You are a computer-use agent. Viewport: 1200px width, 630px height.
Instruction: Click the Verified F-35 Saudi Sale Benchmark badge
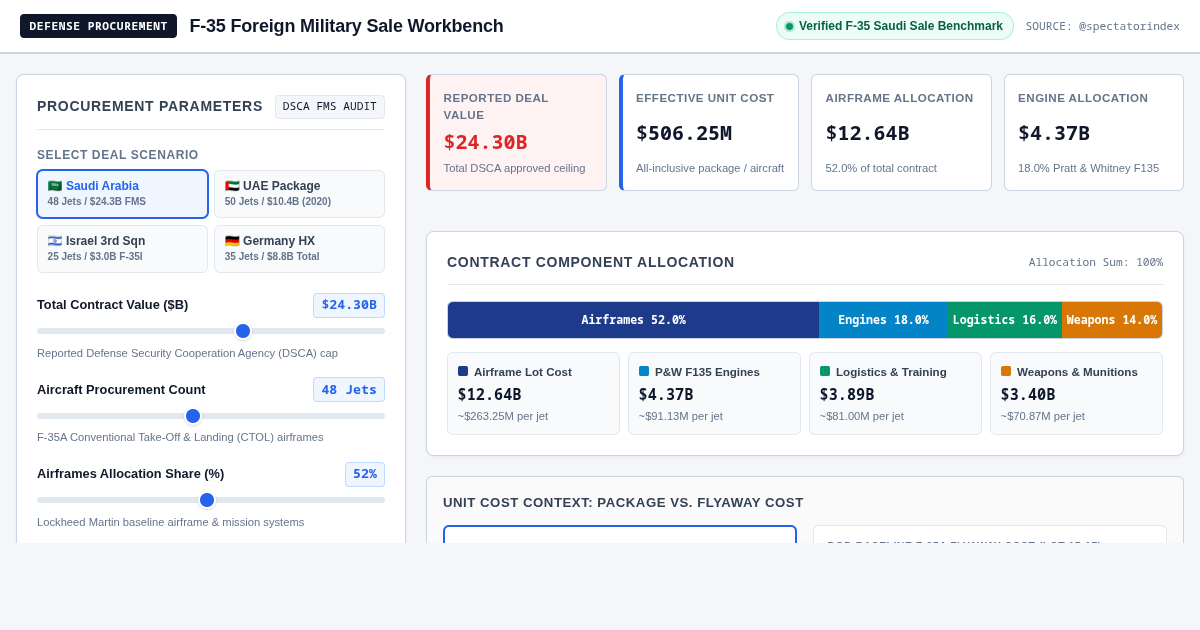895,26
